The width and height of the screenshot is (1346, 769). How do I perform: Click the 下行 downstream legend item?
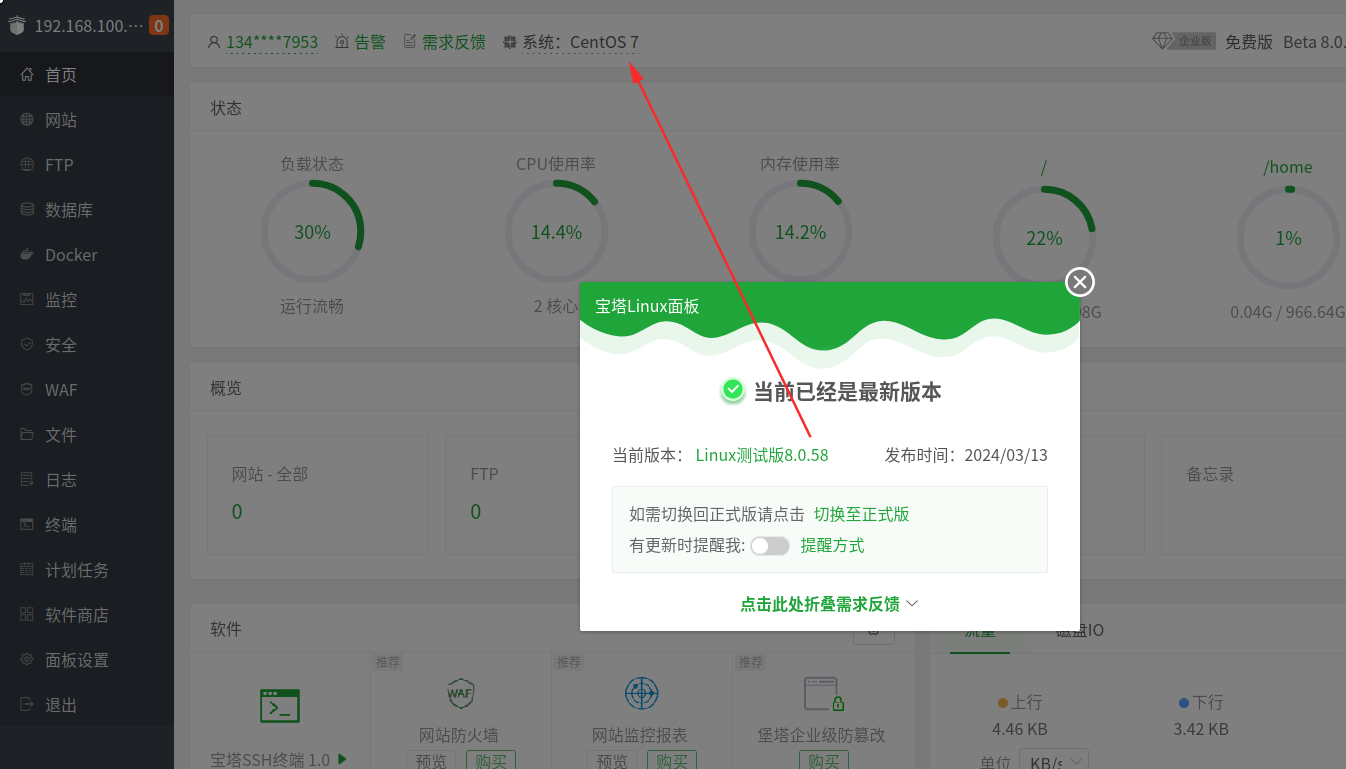[1200, 702]
